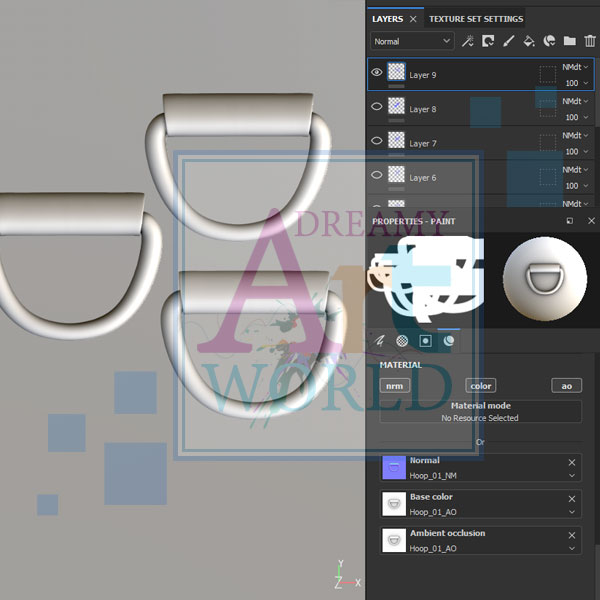
Task: Remove the Ambient occlusion resource with X
Action: tap(572, 534)
